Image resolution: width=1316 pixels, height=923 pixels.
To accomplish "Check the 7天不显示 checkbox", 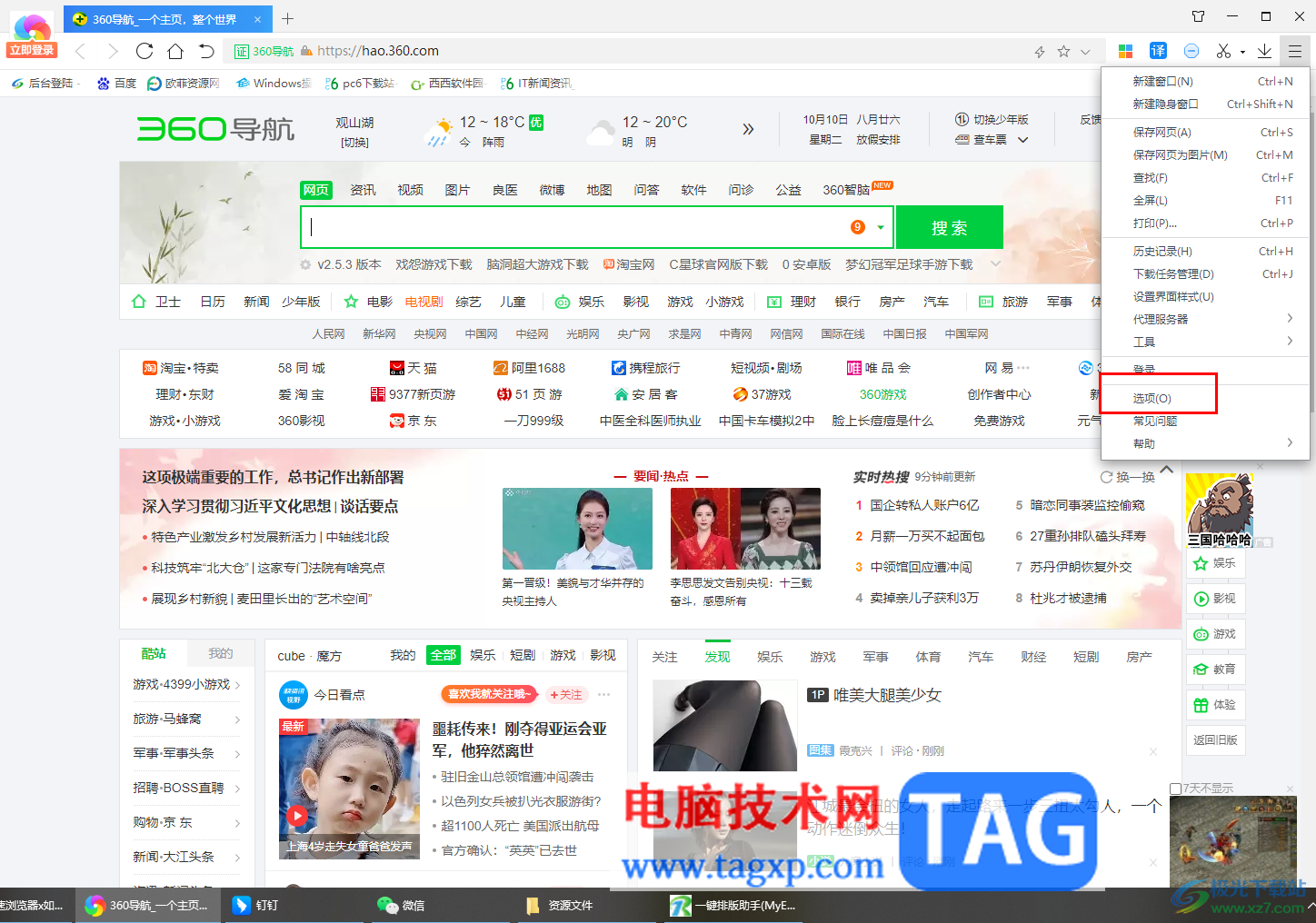I will (1176, 789).
